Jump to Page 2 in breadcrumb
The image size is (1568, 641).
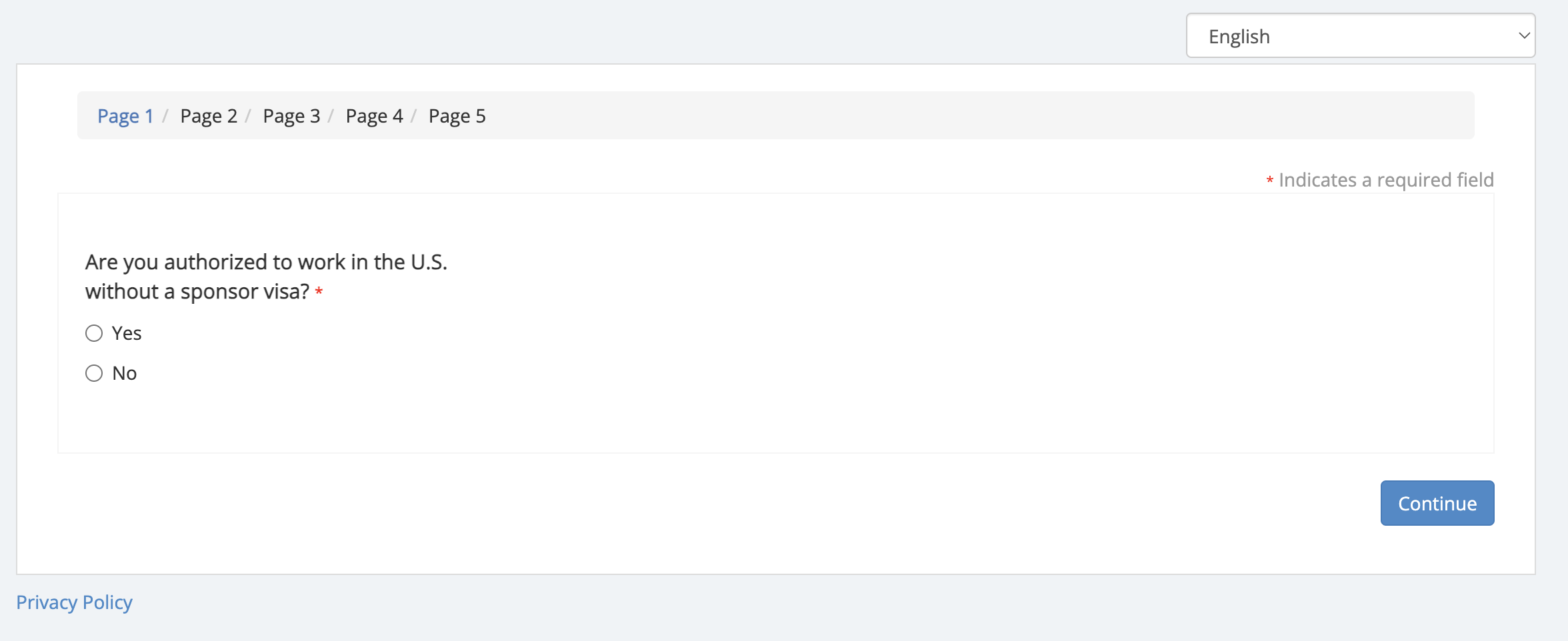pyautogui.click(x=209, y=116)
